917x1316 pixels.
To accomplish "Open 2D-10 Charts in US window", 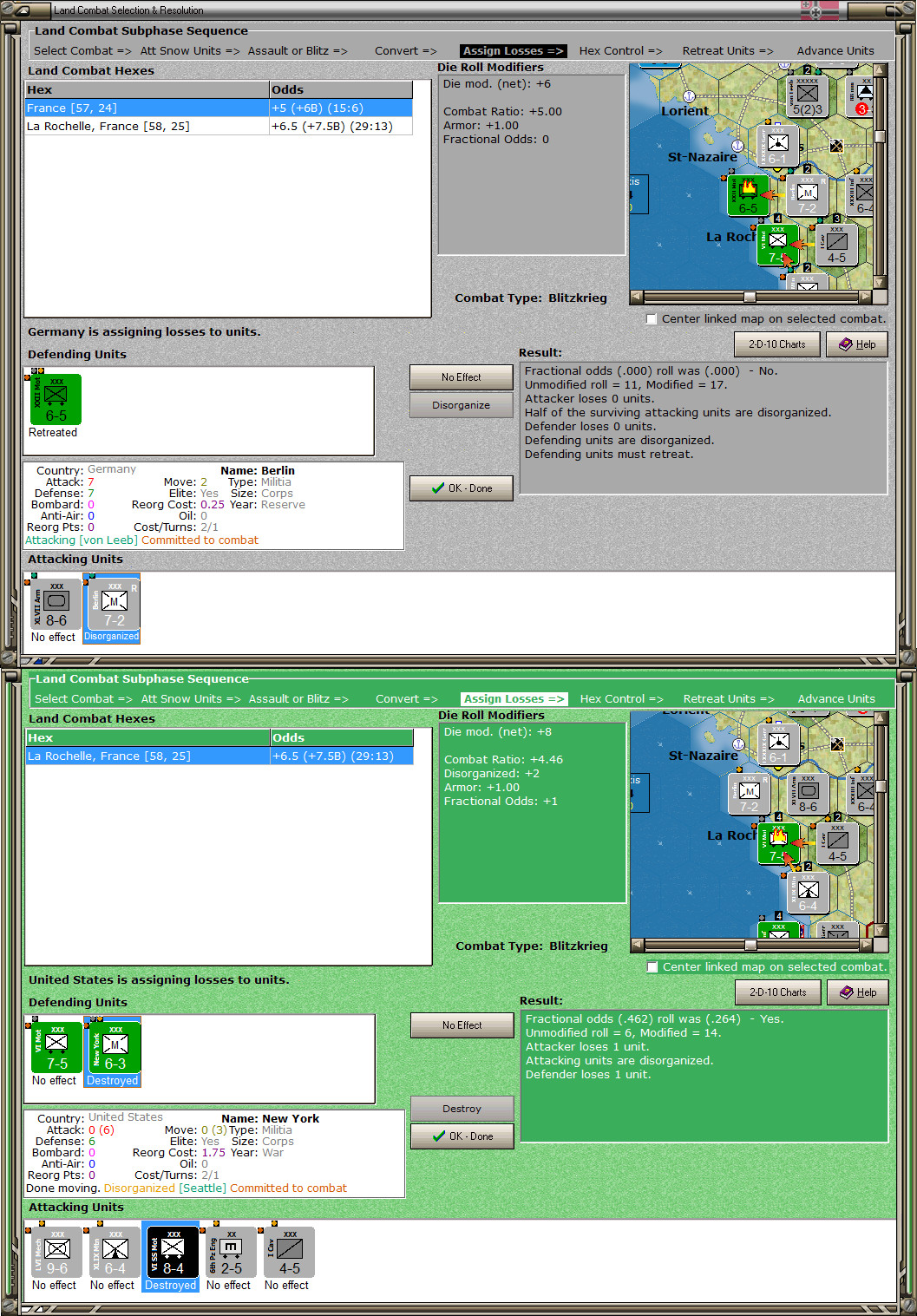I will 778,992.
